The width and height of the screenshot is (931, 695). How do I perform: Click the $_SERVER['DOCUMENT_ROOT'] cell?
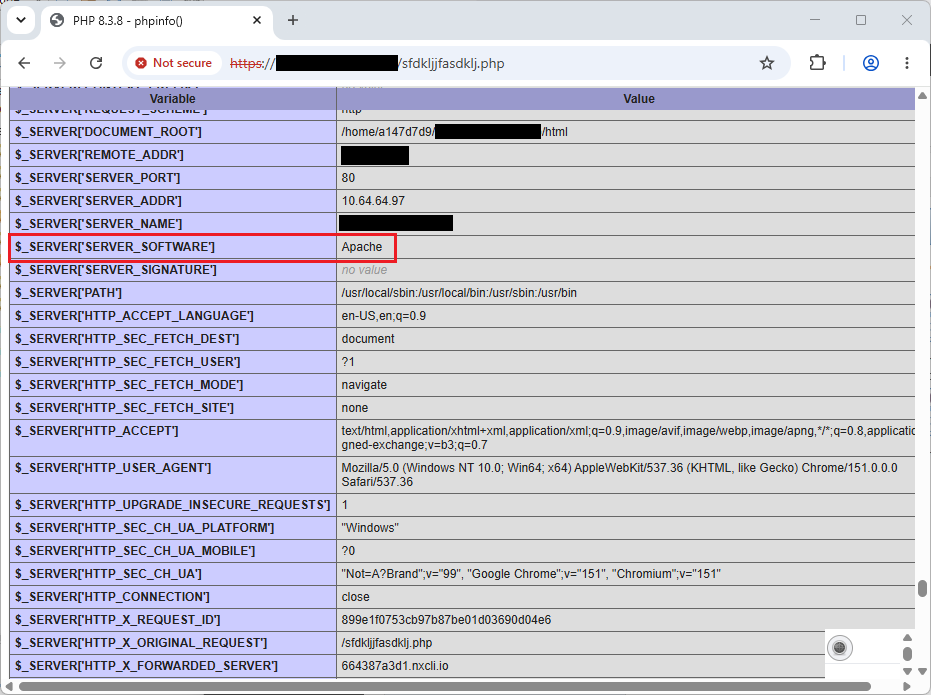click(x=173, y=132)
